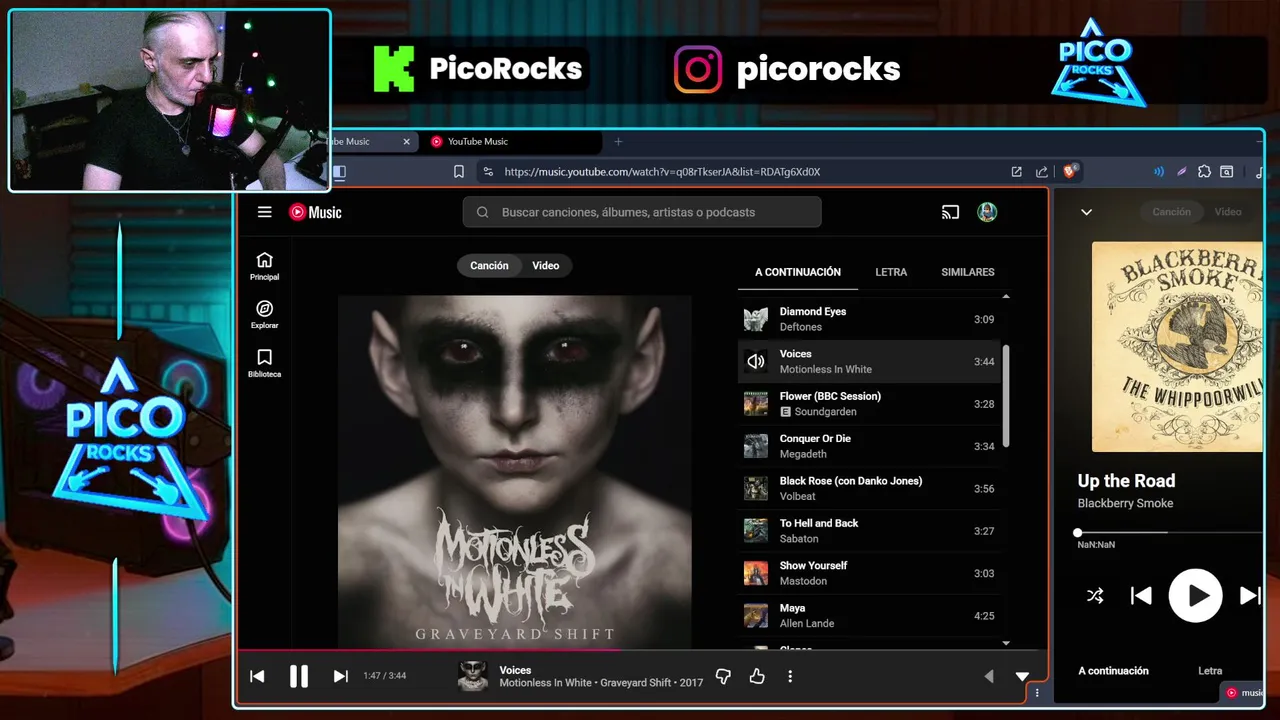Click the queue scroll-down arrow

click(1006, 643)
